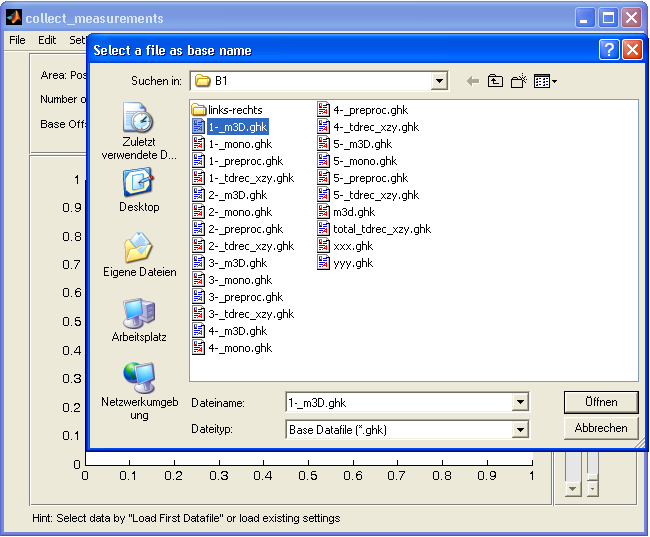650x537 pixels.
Task: Click the icon of 5-_m3D.ghk
Action: (324, 144)
